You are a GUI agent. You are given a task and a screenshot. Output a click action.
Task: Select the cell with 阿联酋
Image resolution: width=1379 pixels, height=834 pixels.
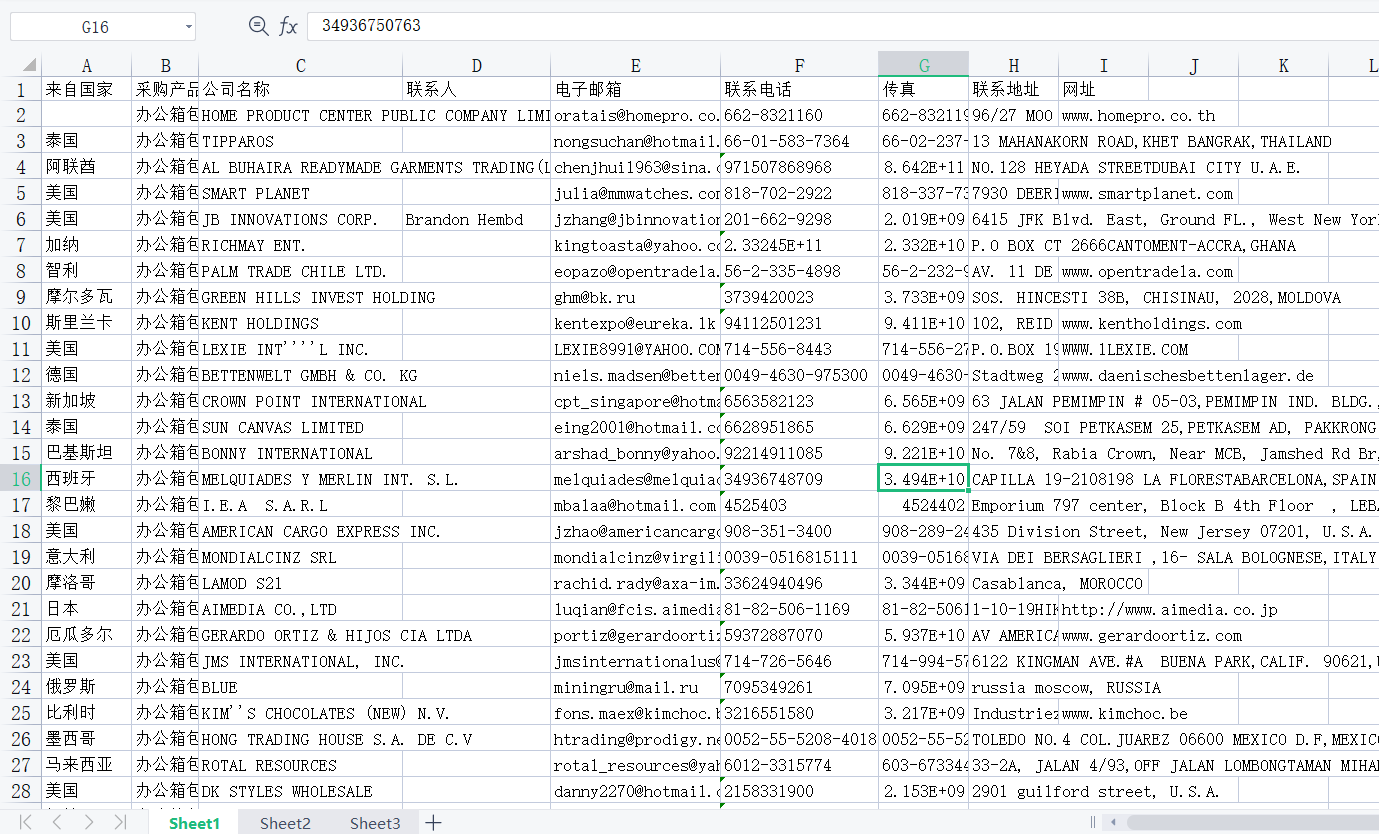point(86,167)
